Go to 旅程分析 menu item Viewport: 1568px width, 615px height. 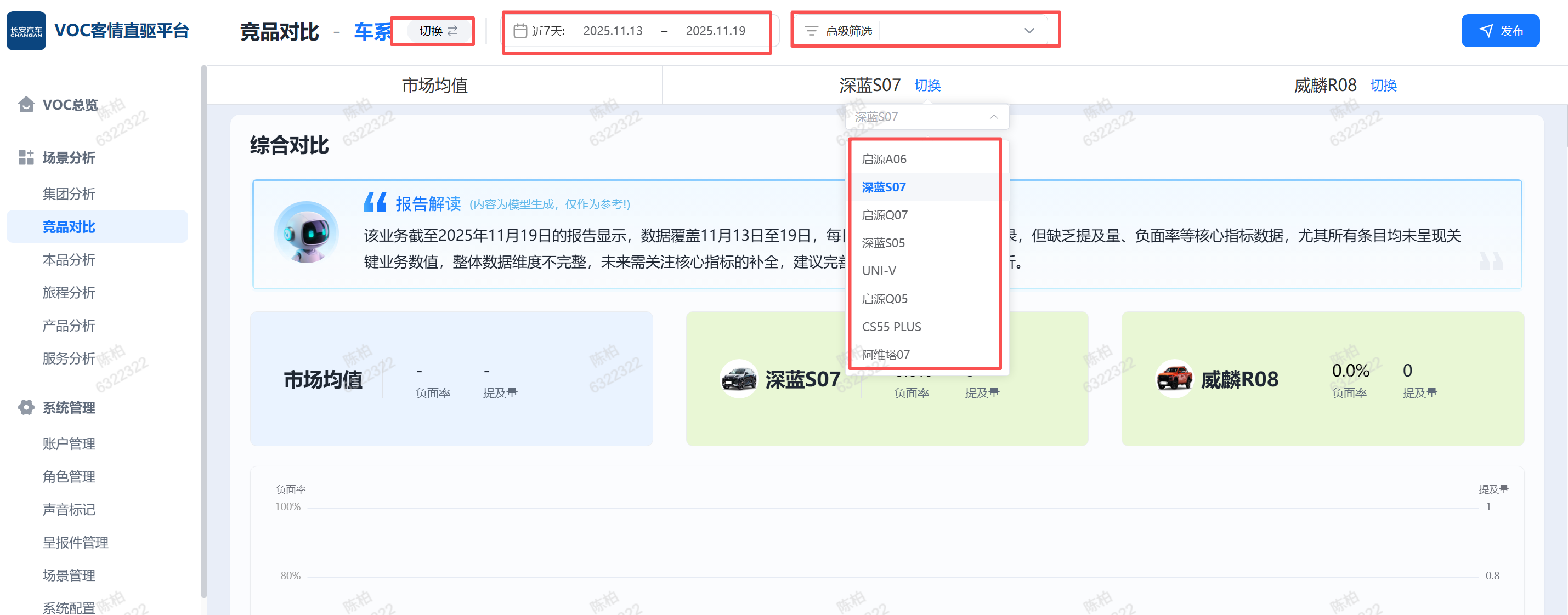pos(69,293)
